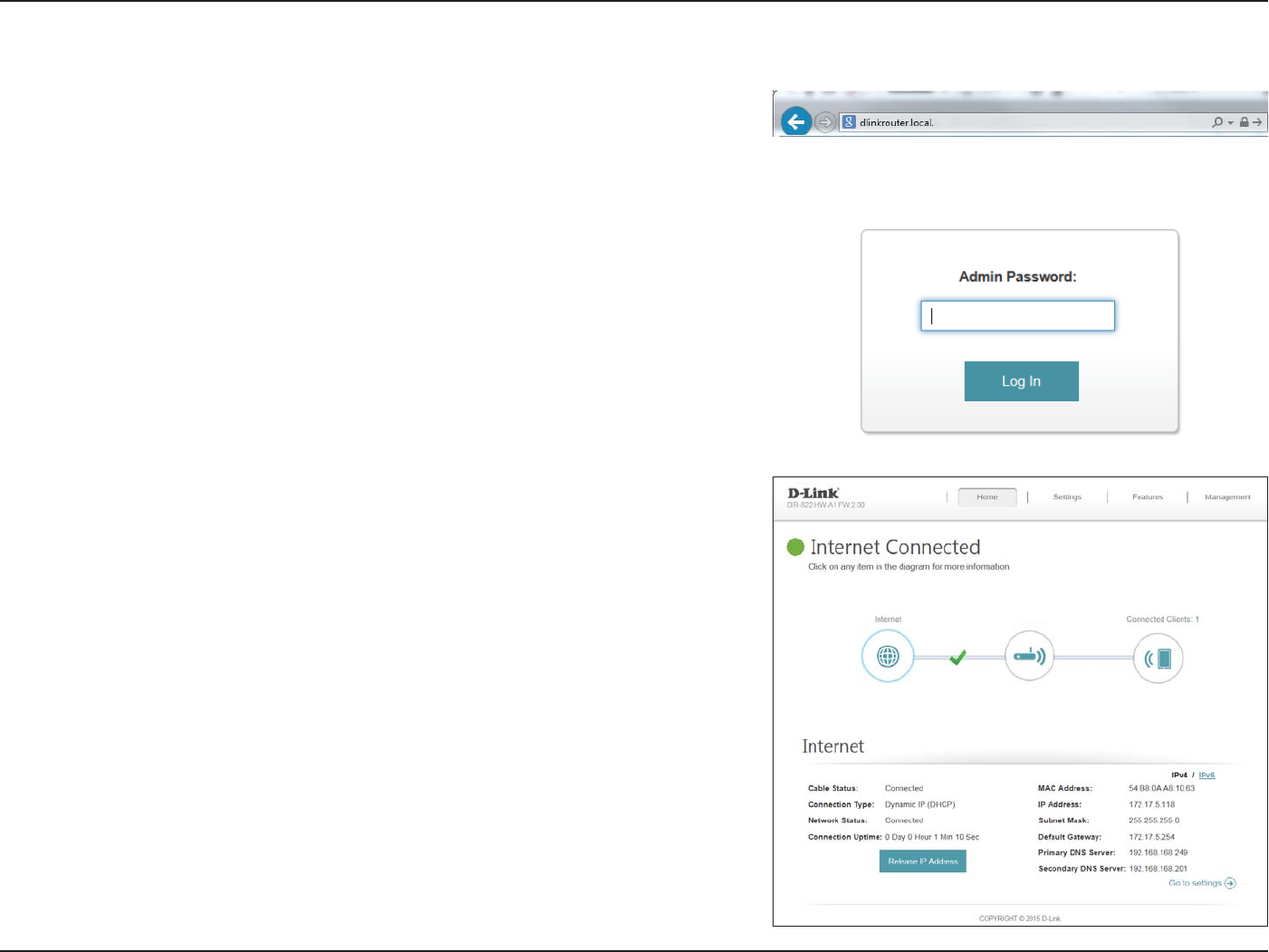The image size is (1269, 952).
Task: Click the green Internet Connected status circle
Action: 796,547
